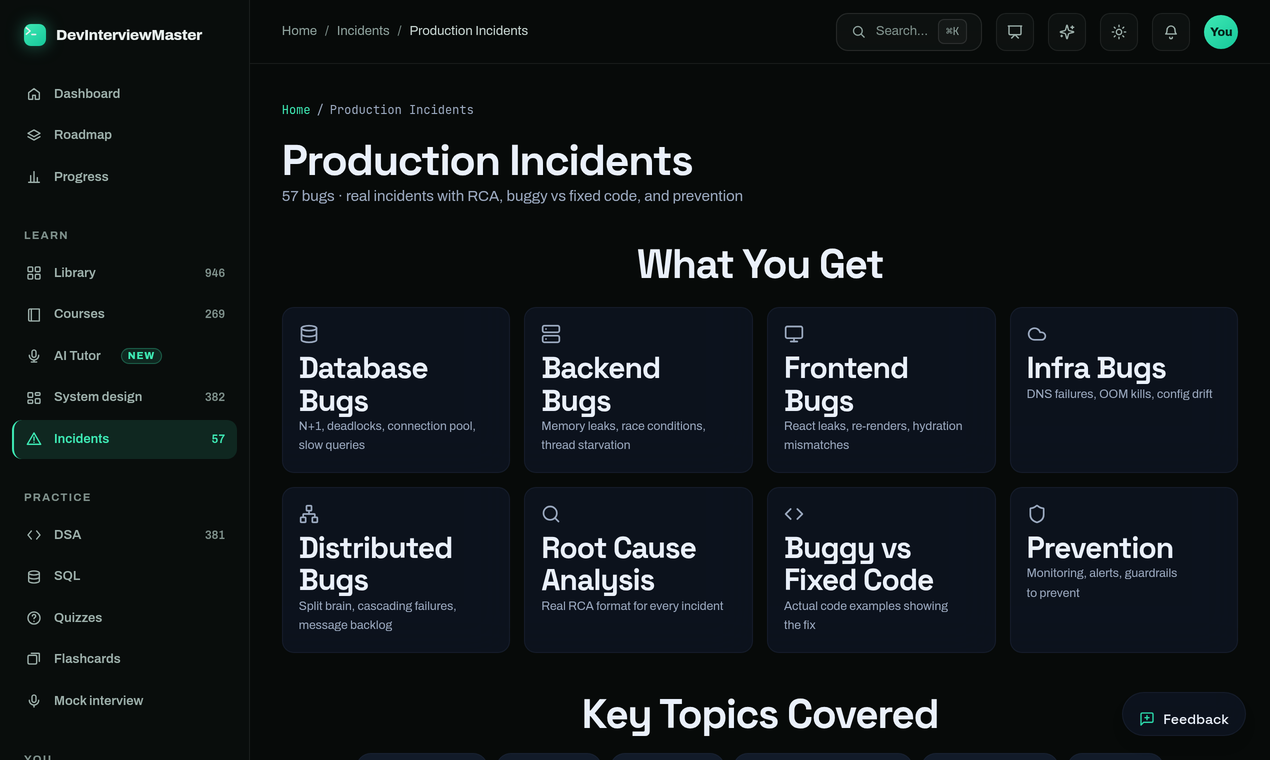
Task: Click the monitor icon on Frontend Bugs card
Action: [794, 334]
